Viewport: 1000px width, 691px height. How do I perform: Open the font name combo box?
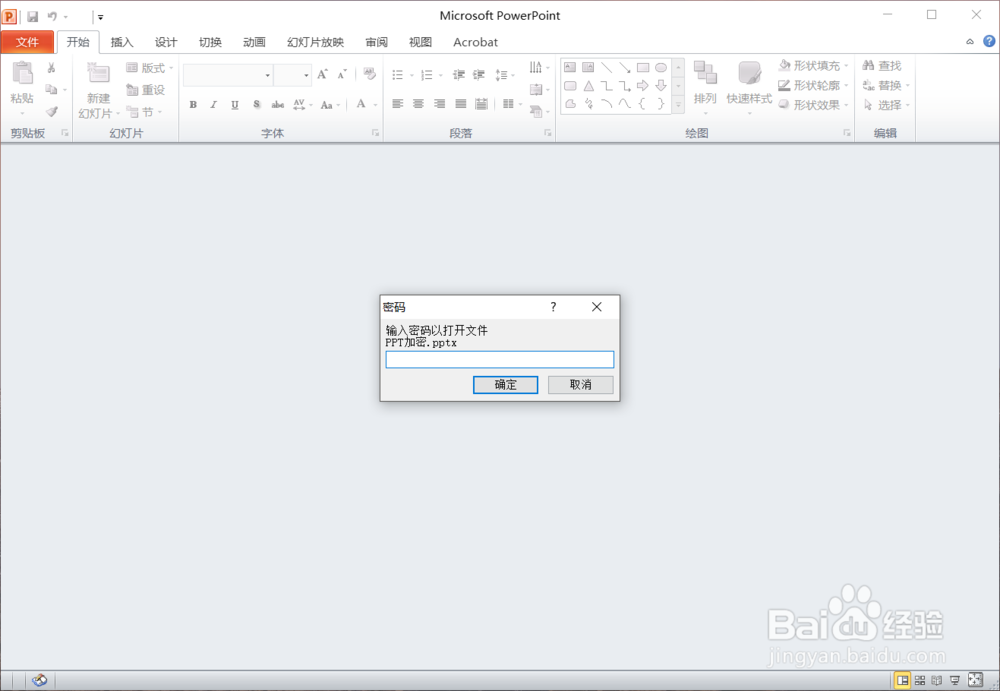coord(228,75)
